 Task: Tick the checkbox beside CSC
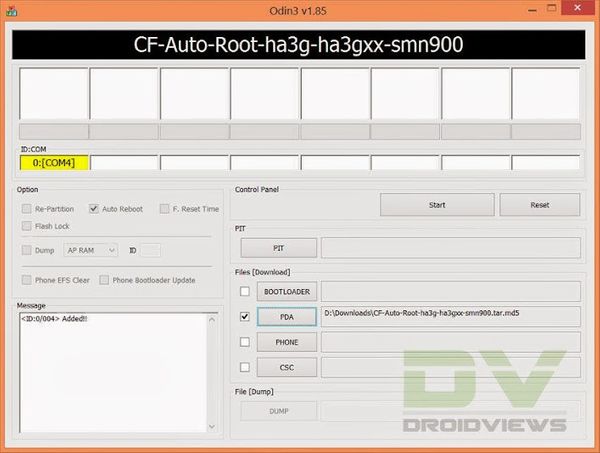pyautogui.click(x=245, y=367)
